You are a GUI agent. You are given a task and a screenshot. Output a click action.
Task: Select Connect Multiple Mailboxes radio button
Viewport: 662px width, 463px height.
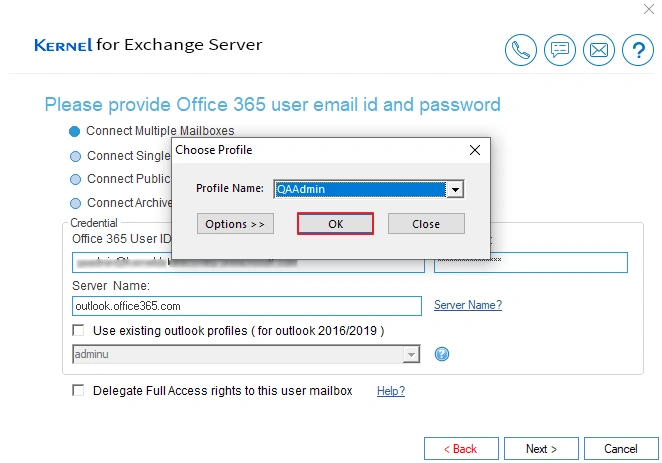[75, 132]
